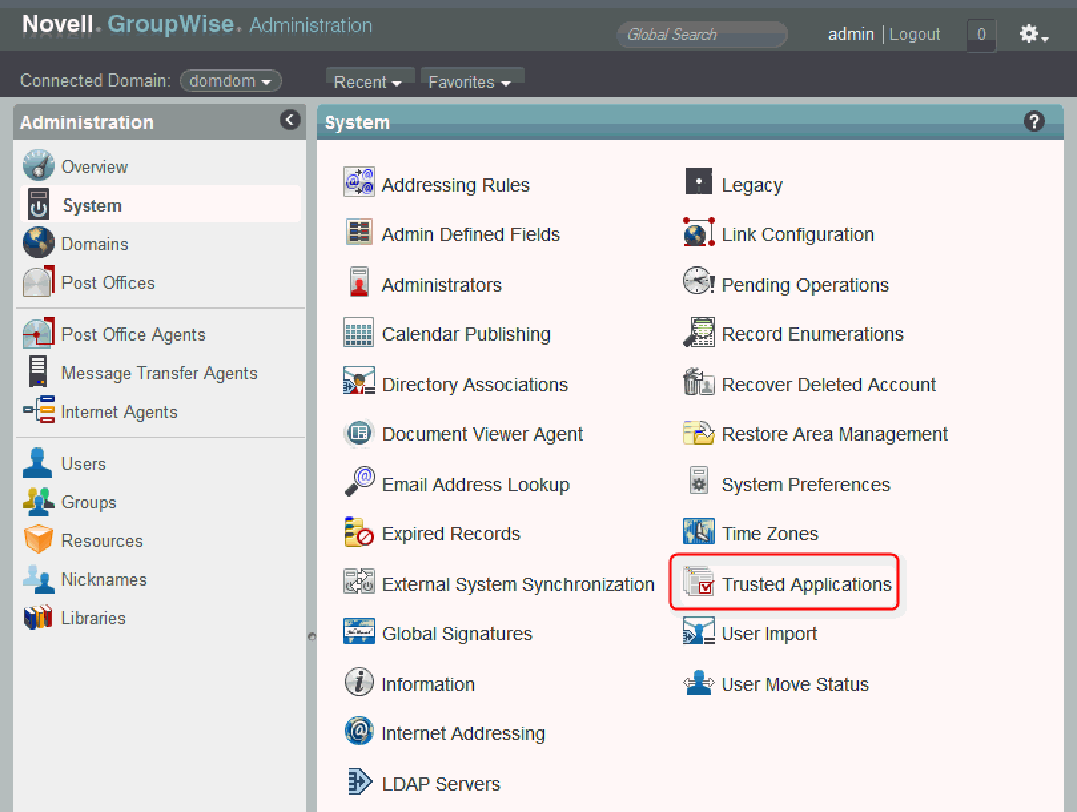Click the Global Signatures icon
The width and height of the screenshot is (1077, 812).
pyautogui.click(x=359, y=631)
